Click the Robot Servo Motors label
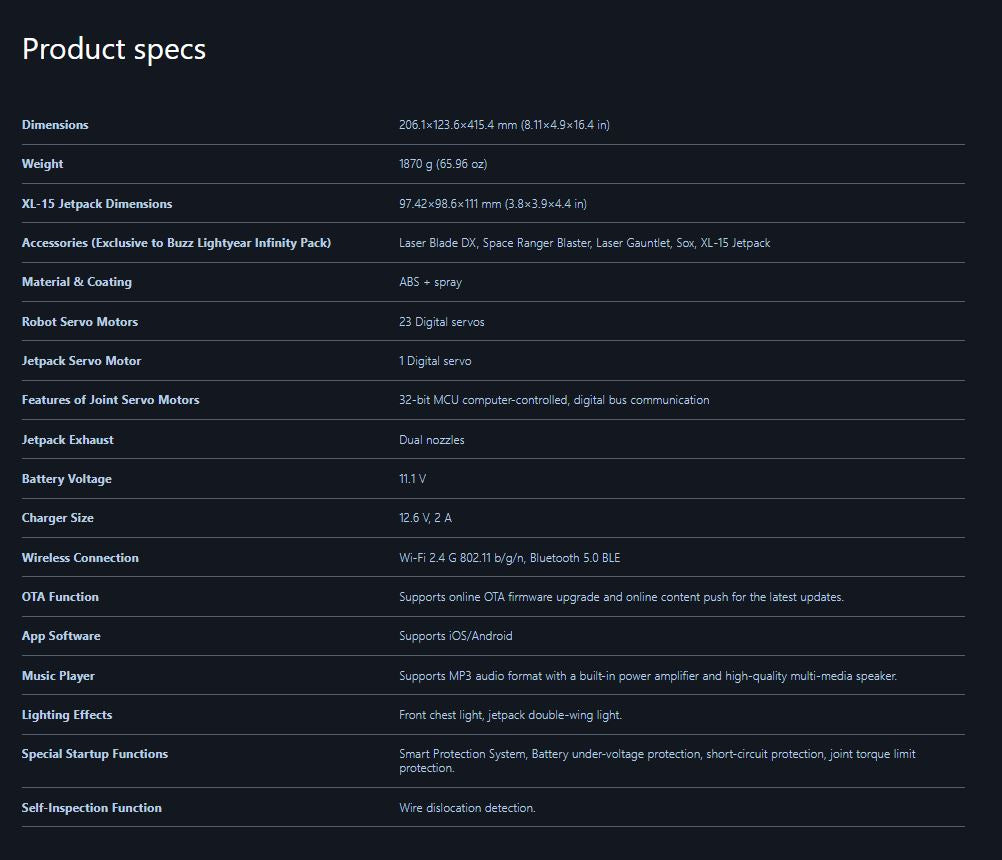The image size is (1002, 860). click(x=80, y=322)
